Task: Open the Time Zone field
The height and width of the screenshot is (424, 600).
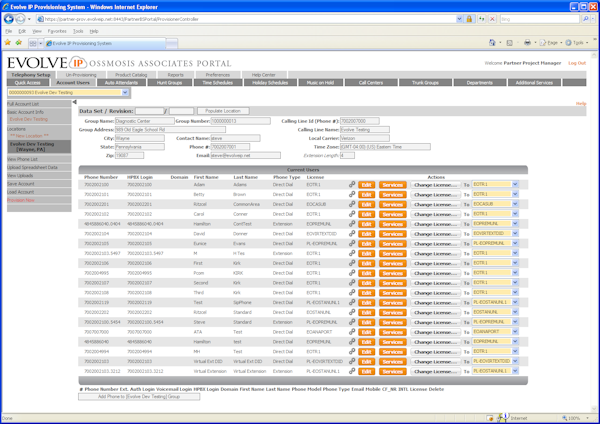Action: tap(385, 147)
